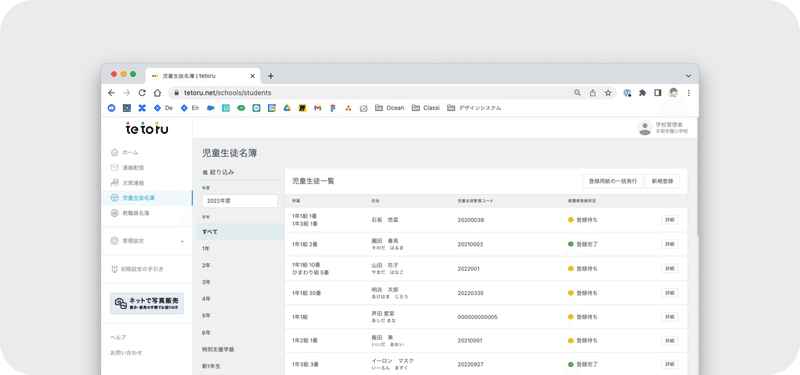Open 詳細 for 園田 春馬
Screen dimensions: 800x375
670,244
